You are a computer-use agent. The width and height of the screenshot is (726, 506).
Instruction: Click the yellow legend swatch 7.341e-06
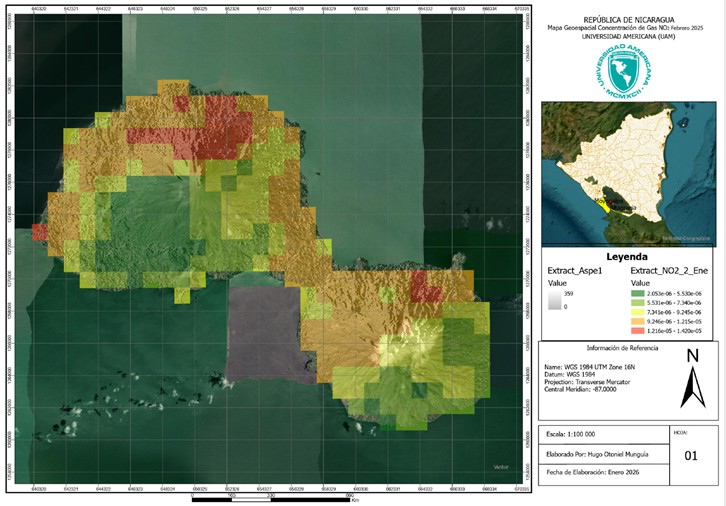638,312
